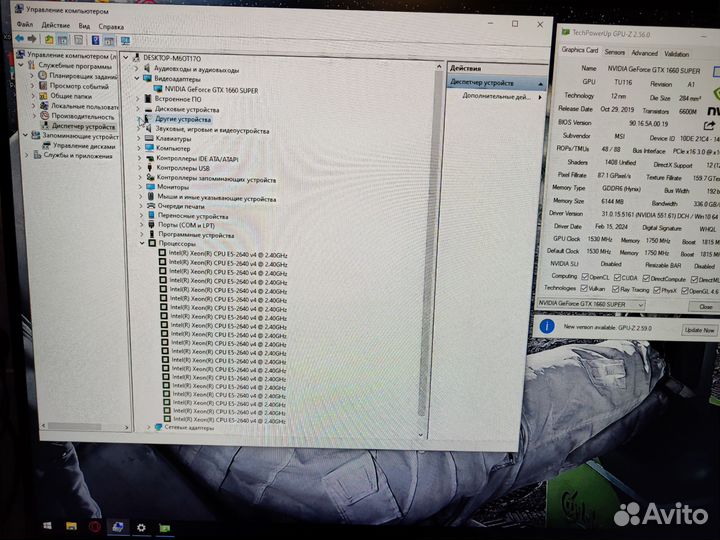This screenshot has width=720, height=540.
Task: Click the Контроллеры USB icon
Action: coord(150,168)
